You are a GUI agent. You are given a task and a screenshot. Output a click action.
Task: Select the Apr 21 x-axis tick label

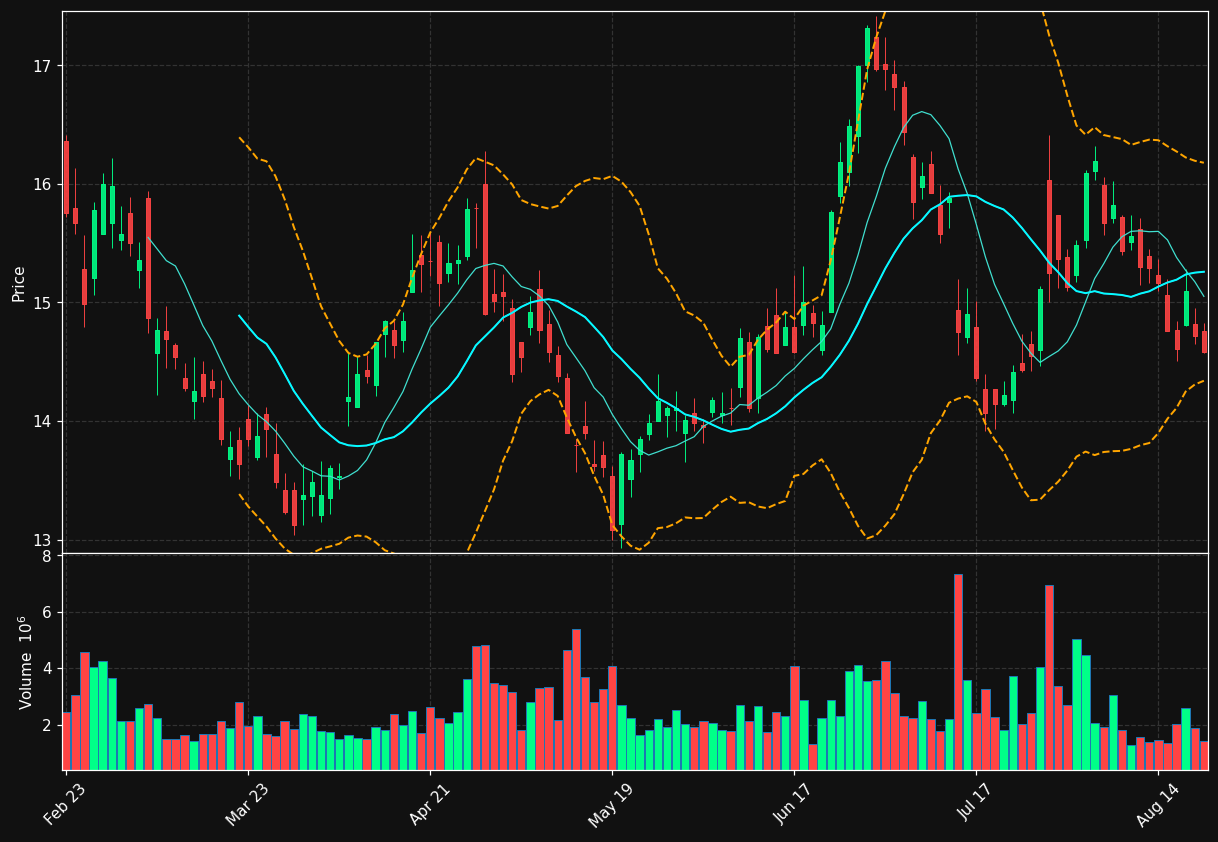tap(429, 805)
